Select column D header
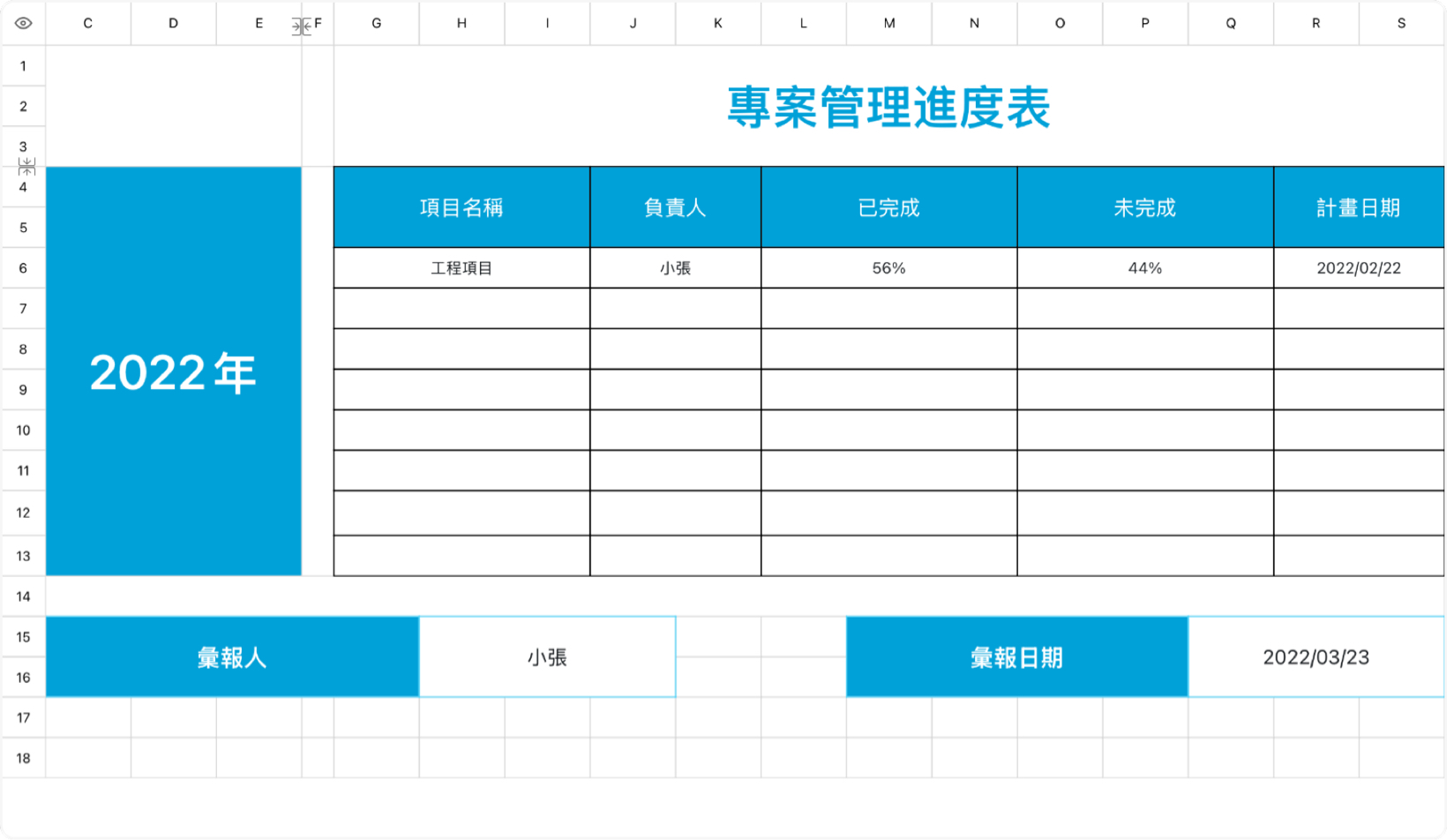1447x840 pixels. click(174, 23)
